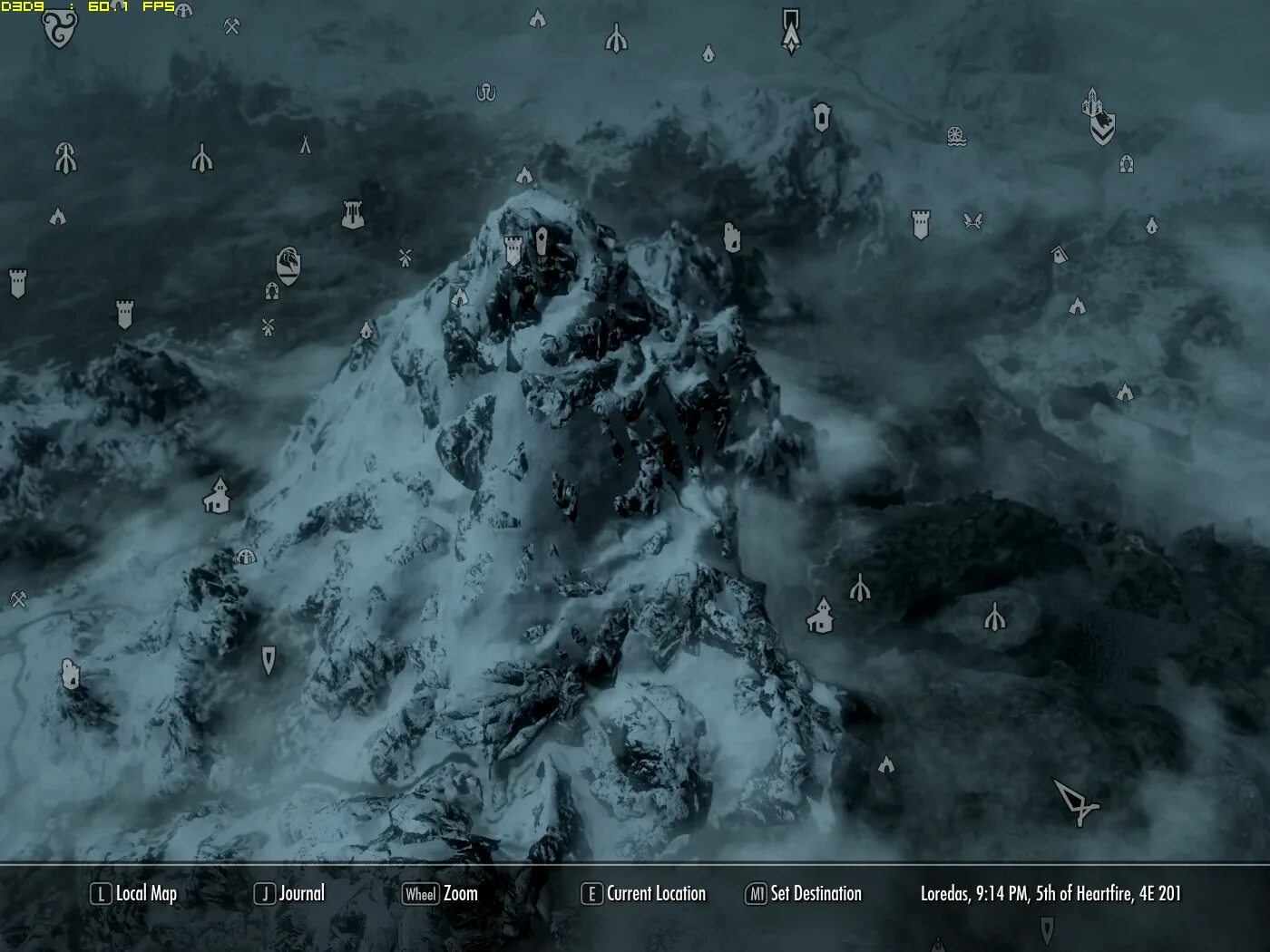Viewport: 1270px width, 952px height.
Task: Click the stable horseshoe marker beside Windhelm
Action: 1127,164
